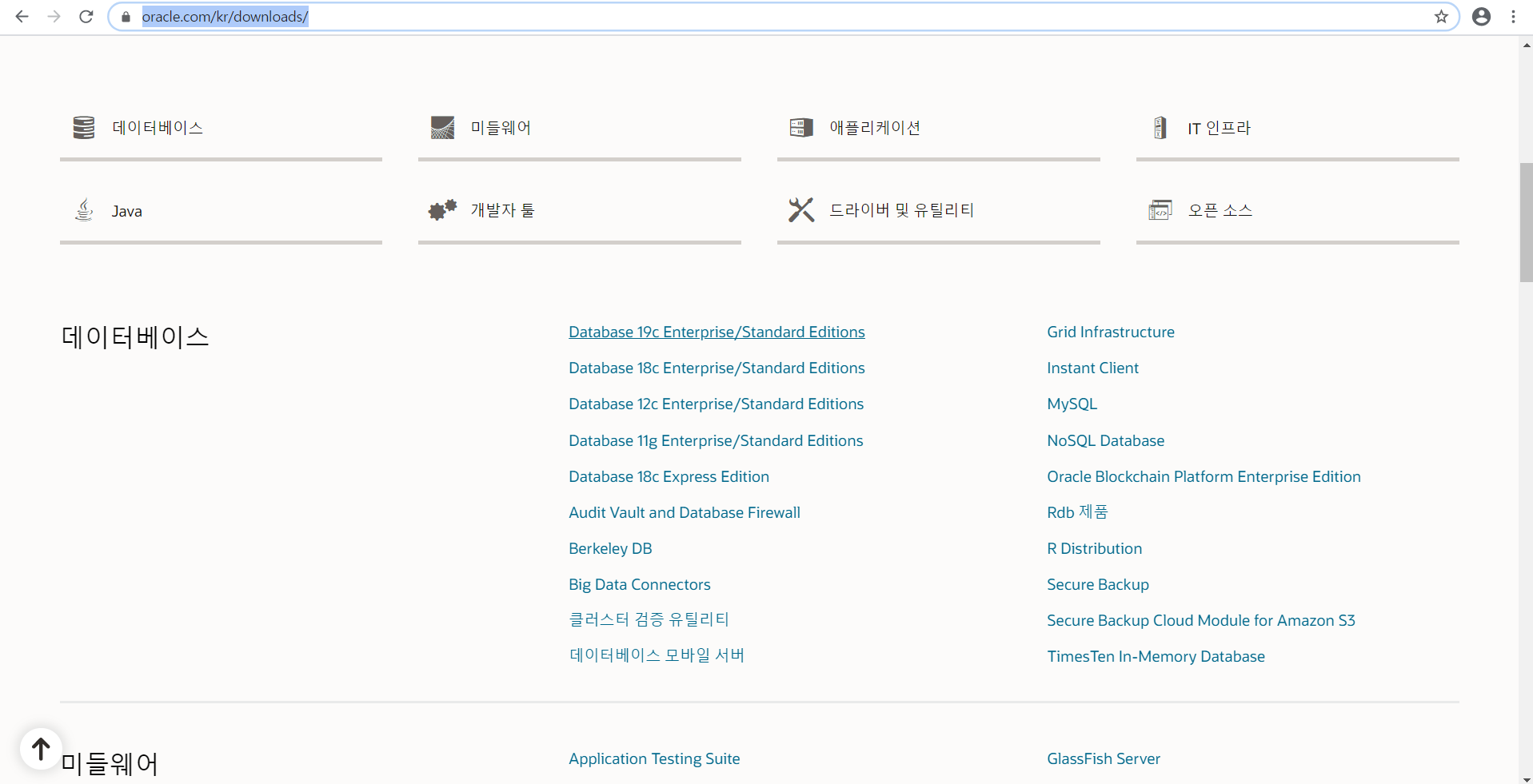Click the applications icon beside 애플리케이션
The image size is (1533, 784).
pos(801,127)
